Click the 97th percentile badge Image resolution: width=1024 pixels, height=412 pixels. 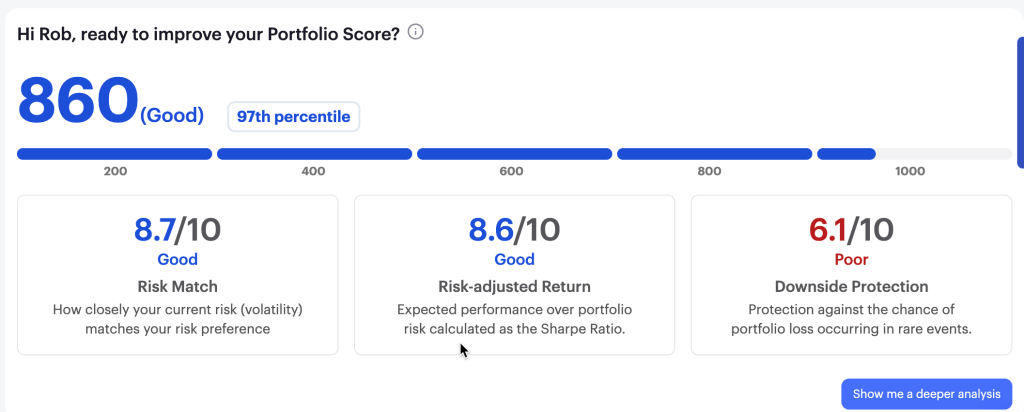coord(293,117)
